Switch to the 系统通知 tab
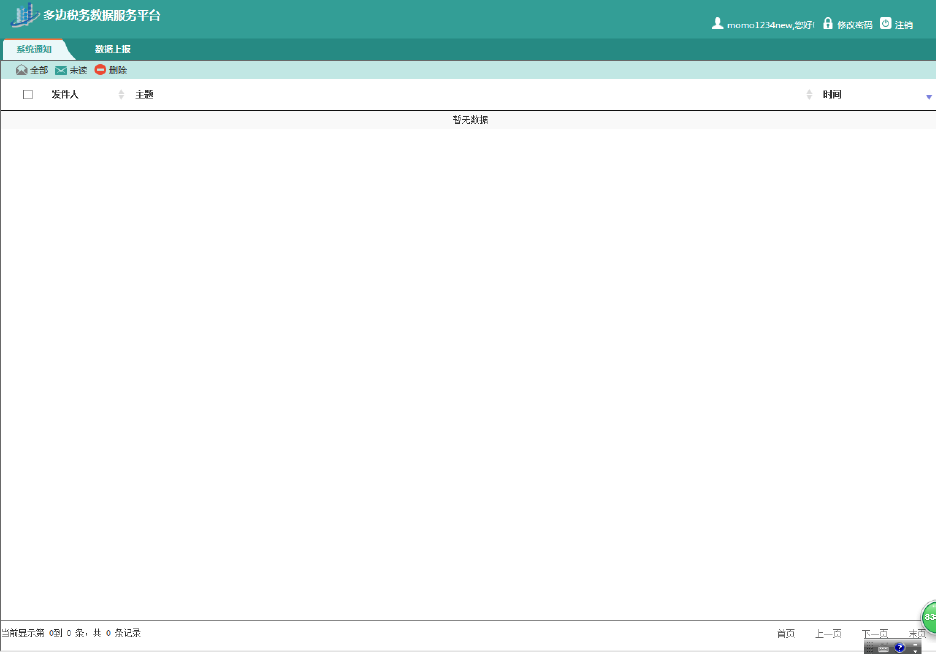936x654 pixels. (34, 49)
